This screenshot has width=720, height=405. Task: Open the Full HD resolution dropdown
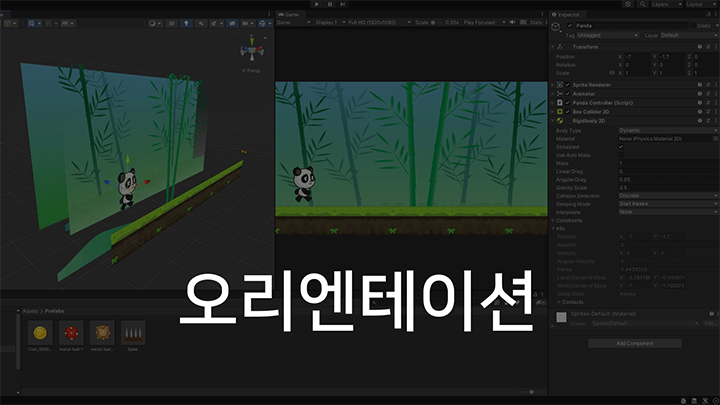pyautogui.click(x=379, y=22)
